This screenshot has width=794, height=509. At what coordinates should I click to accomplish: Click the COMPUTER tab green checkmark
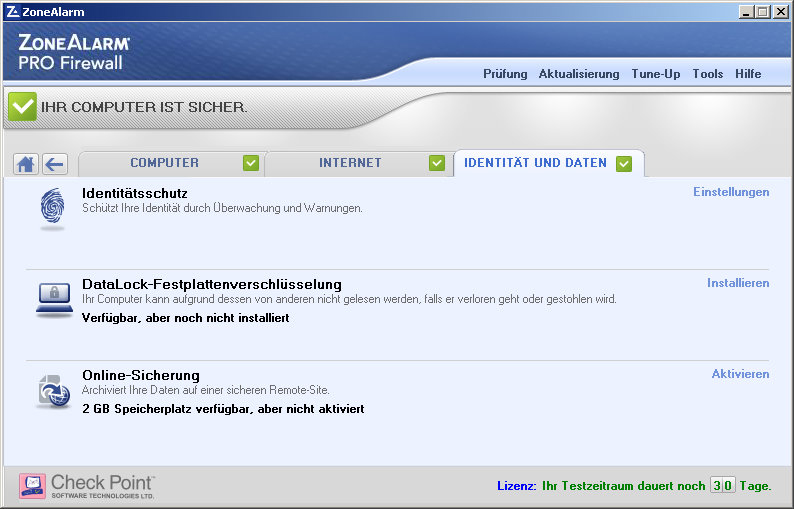[251, 163]
